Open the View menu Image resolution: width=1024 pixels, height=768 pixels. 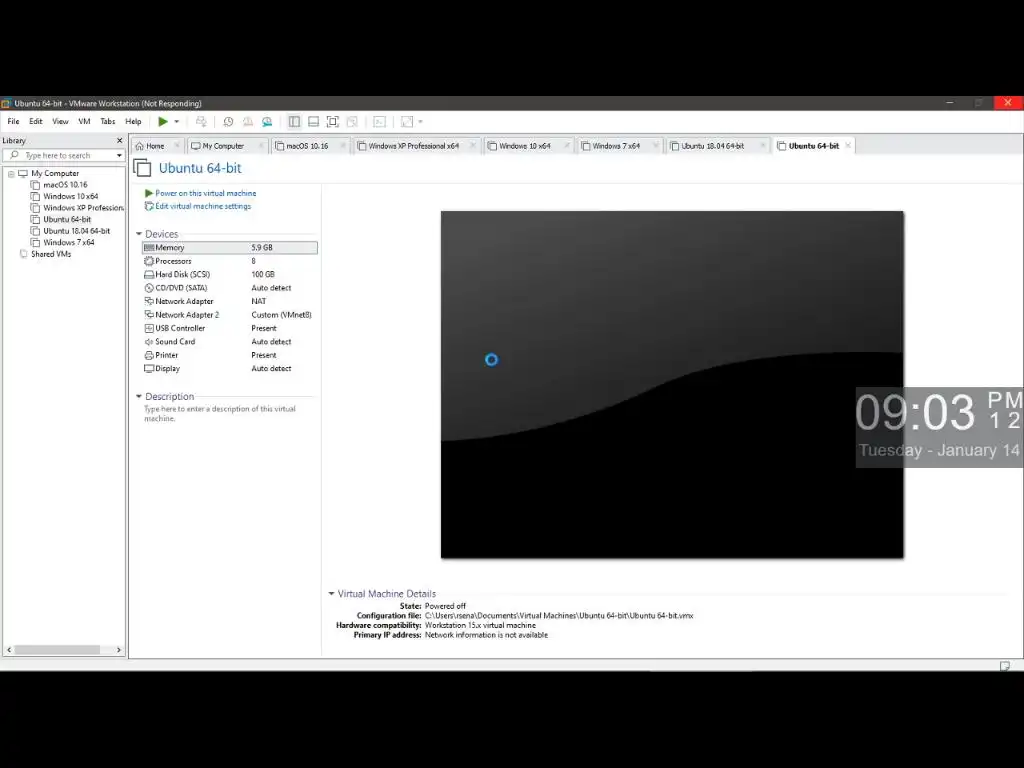60,121
